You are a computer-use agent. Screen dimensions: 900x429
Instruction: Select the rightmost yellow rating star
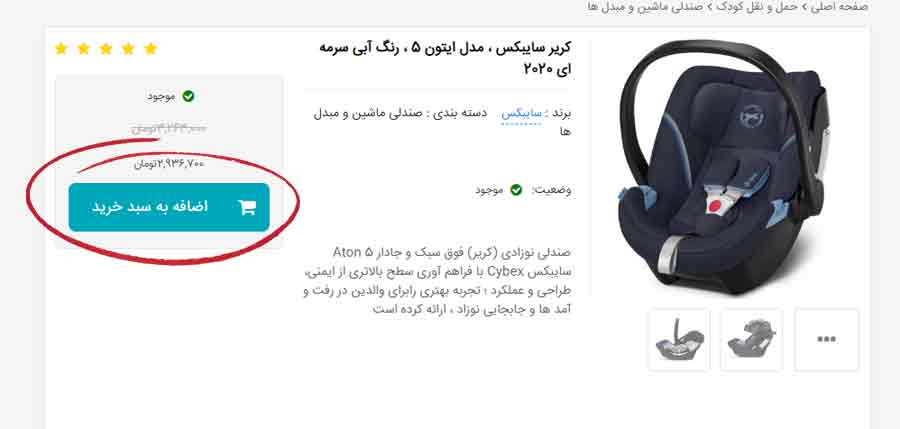(x=151, y=49)
